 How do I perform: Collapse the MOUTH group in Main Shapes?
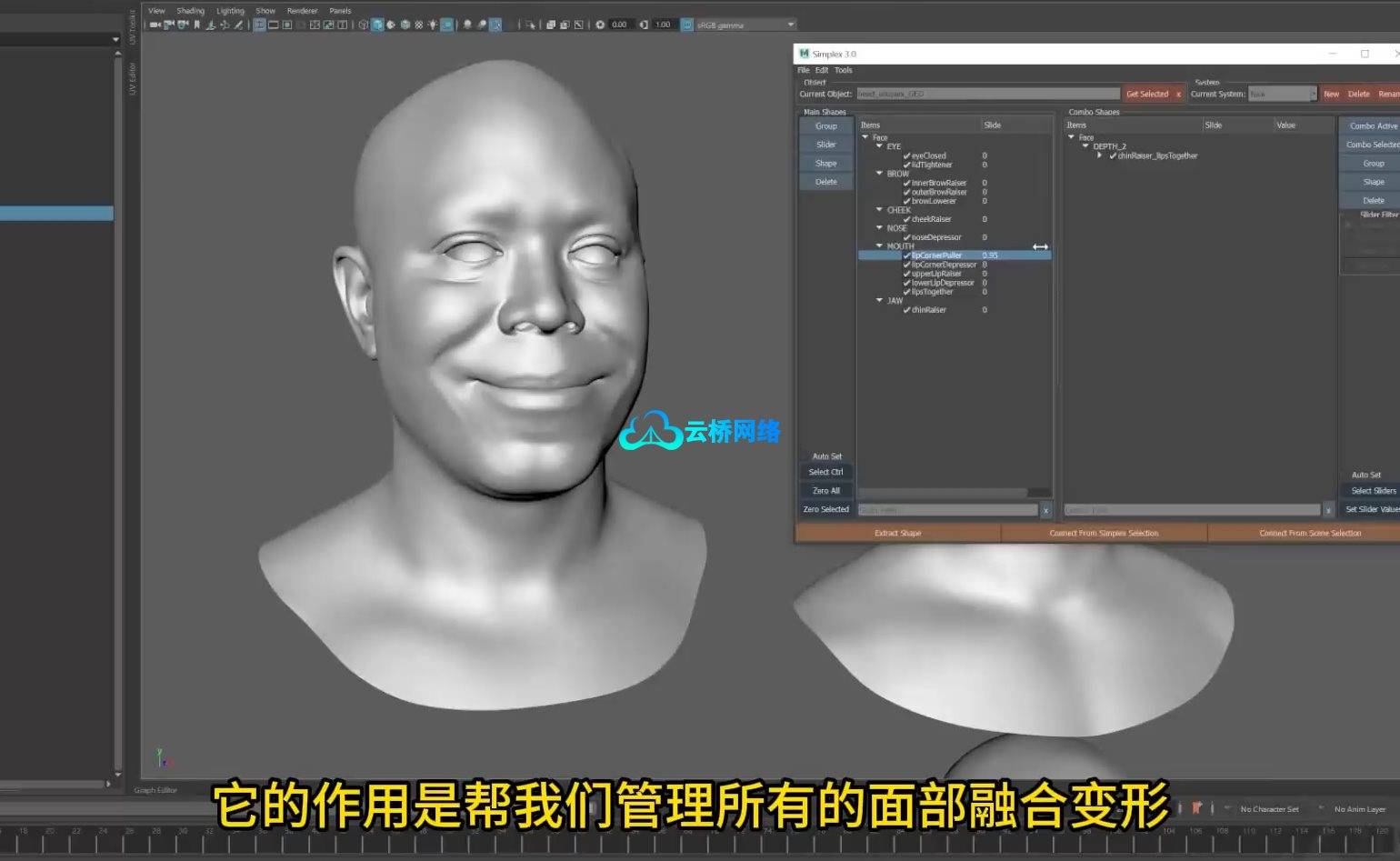pyautogui.click(x=879, y=245)
